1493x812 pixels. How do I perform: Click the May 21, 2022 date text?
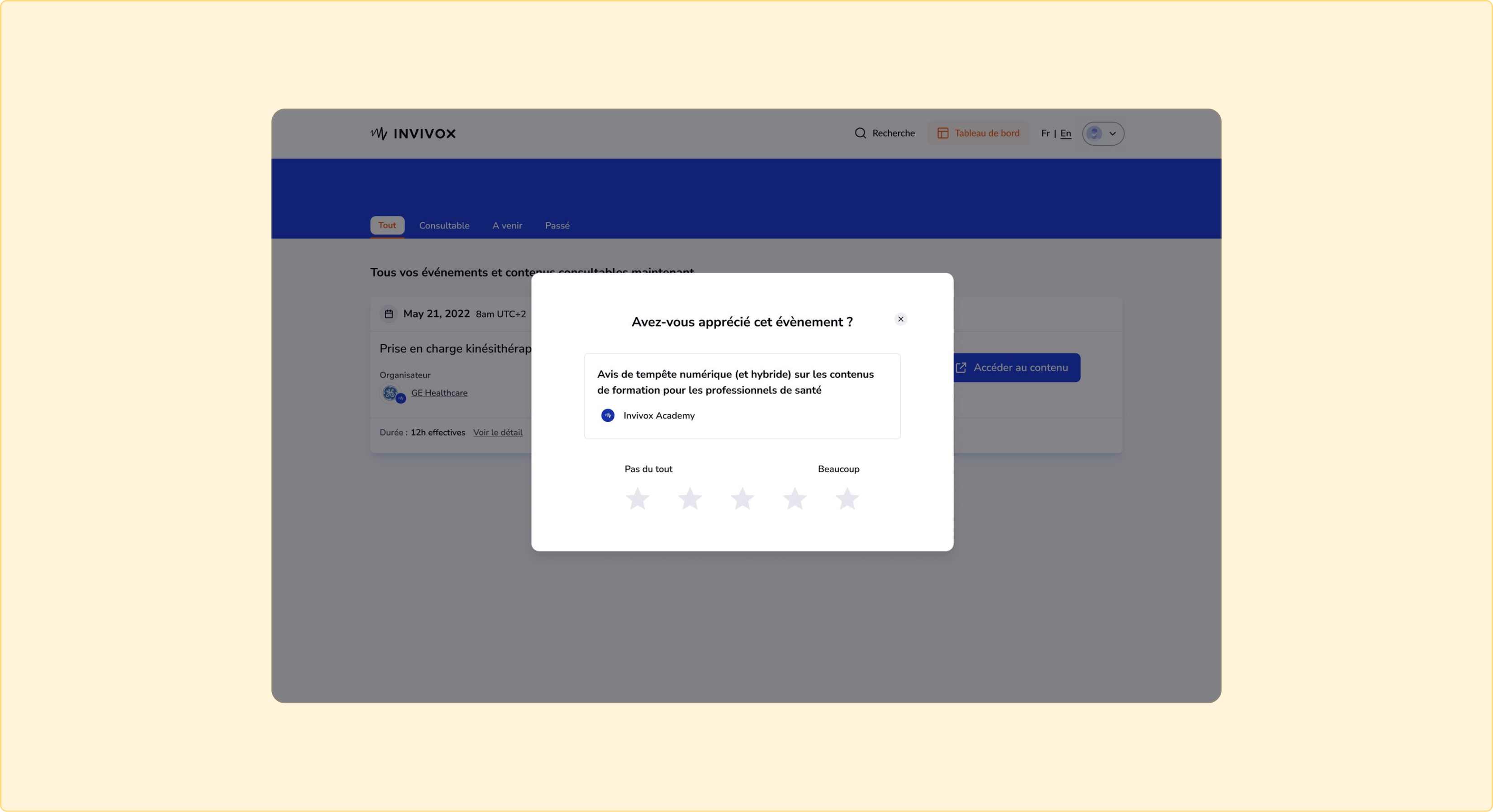(437, 313)
